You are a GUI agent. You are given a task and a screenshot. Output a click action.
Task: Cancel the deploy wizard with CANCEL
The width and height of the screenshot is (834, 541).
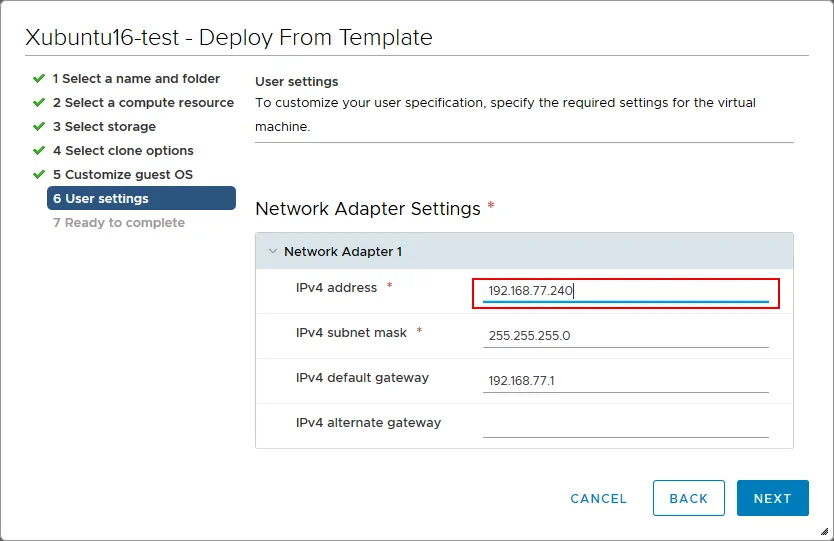coord(598,498)
